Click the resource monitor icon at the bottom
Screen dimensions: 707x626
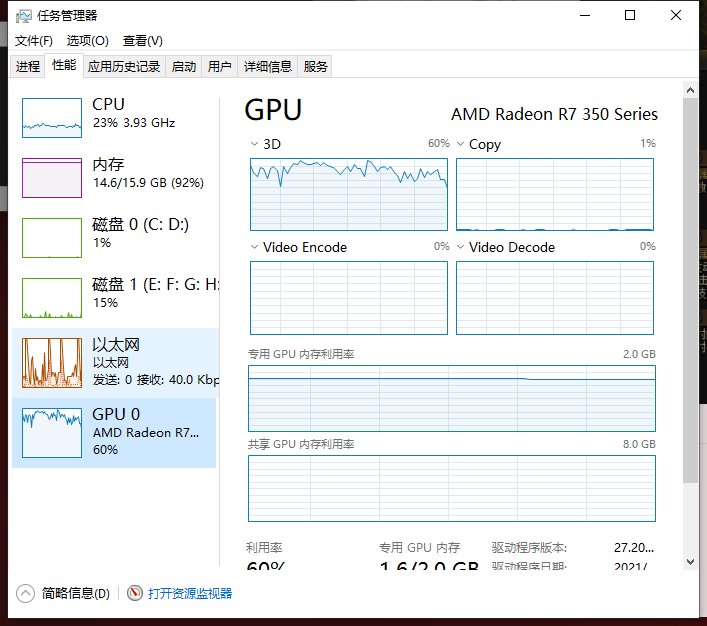click(x=134, y=593)
